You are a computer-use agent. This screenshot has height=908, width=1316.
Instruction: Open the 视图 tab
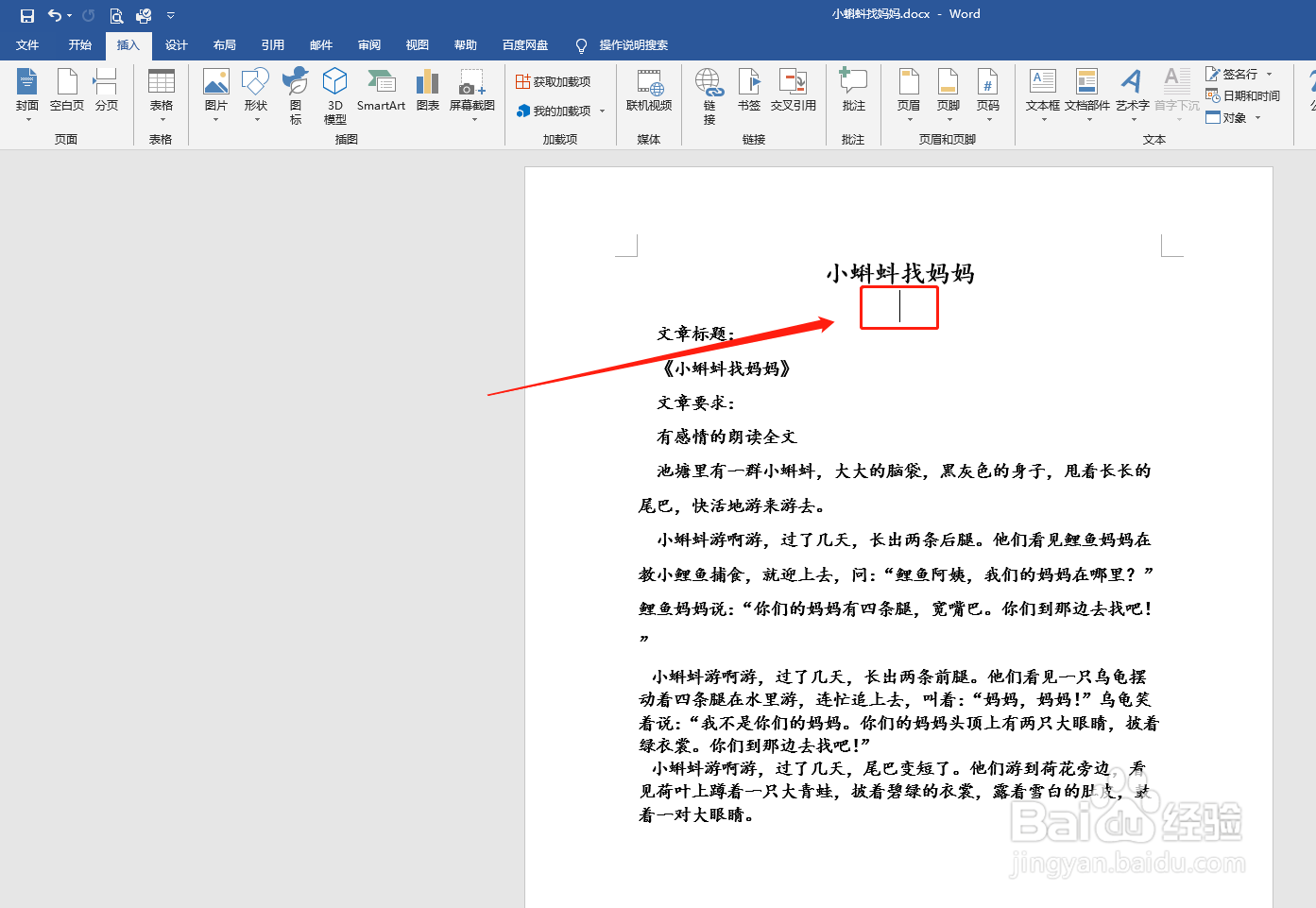tap(418, 45)
